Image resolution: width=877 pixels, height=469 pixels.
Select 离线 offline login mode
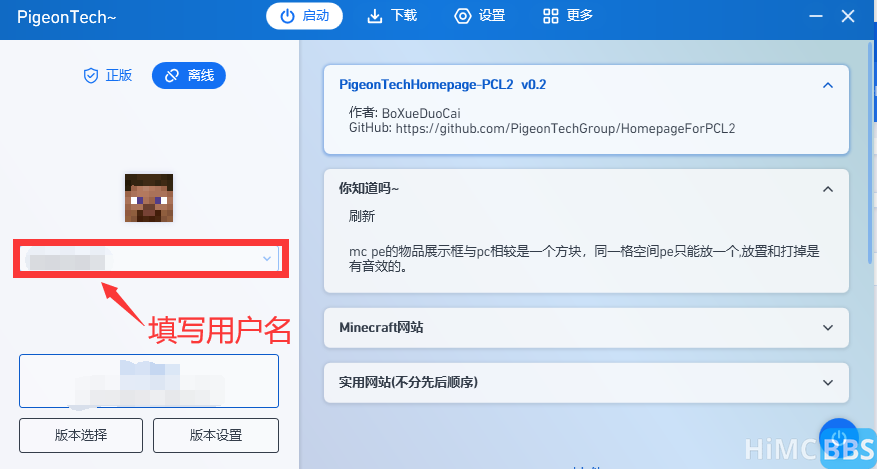pyautogui.click(x=188, y=75)
